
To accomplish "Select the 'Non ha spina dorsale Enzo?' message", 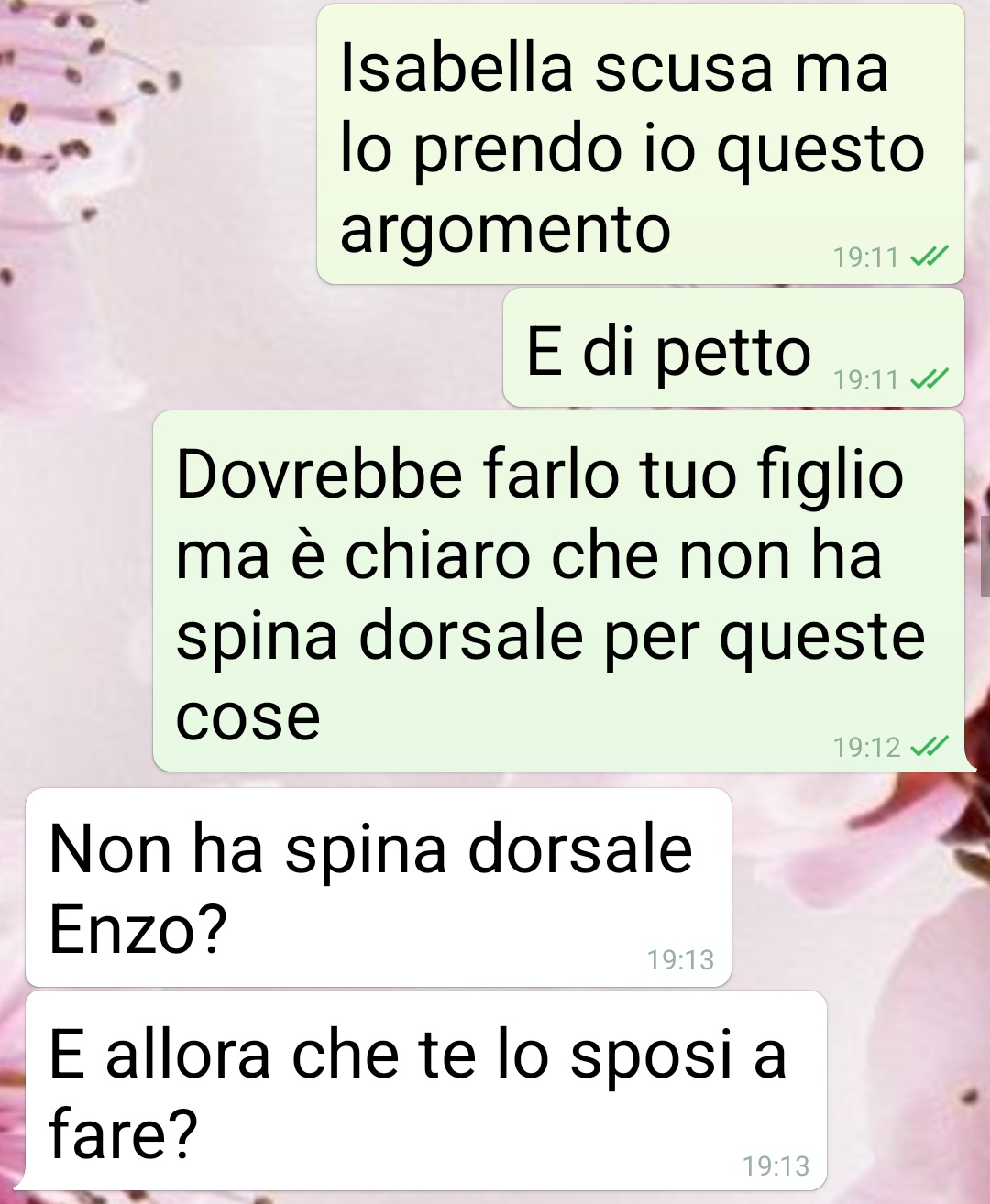I will coord(379,887).
